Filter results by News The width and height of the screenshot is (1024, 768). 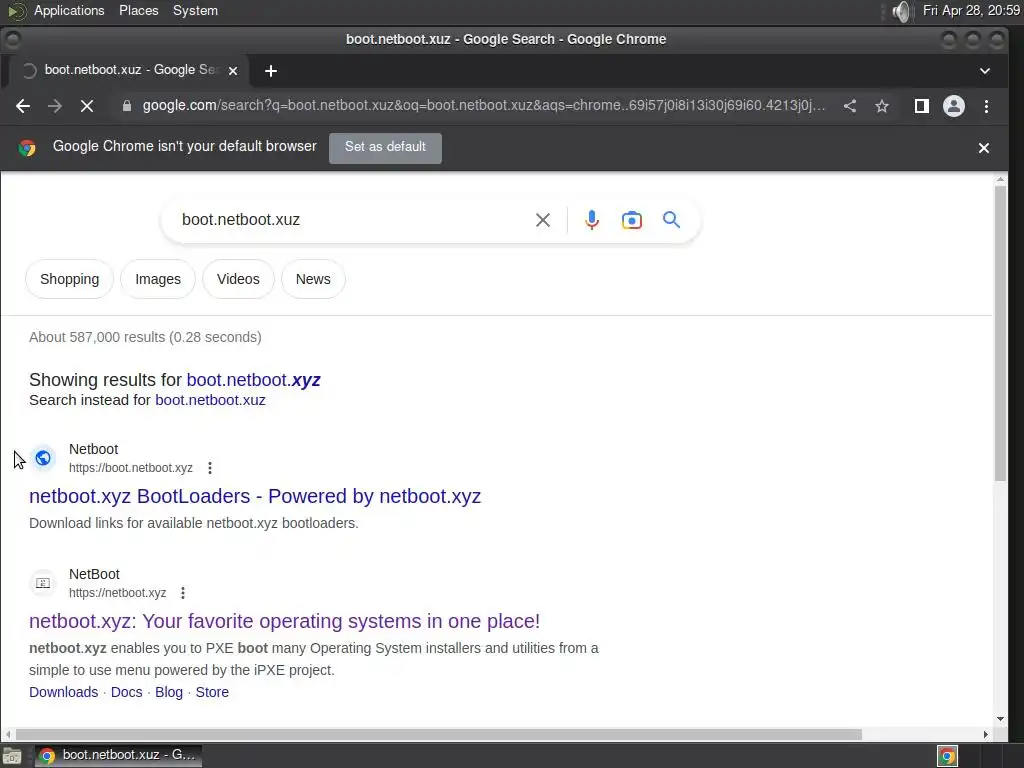tap(313, 279)
